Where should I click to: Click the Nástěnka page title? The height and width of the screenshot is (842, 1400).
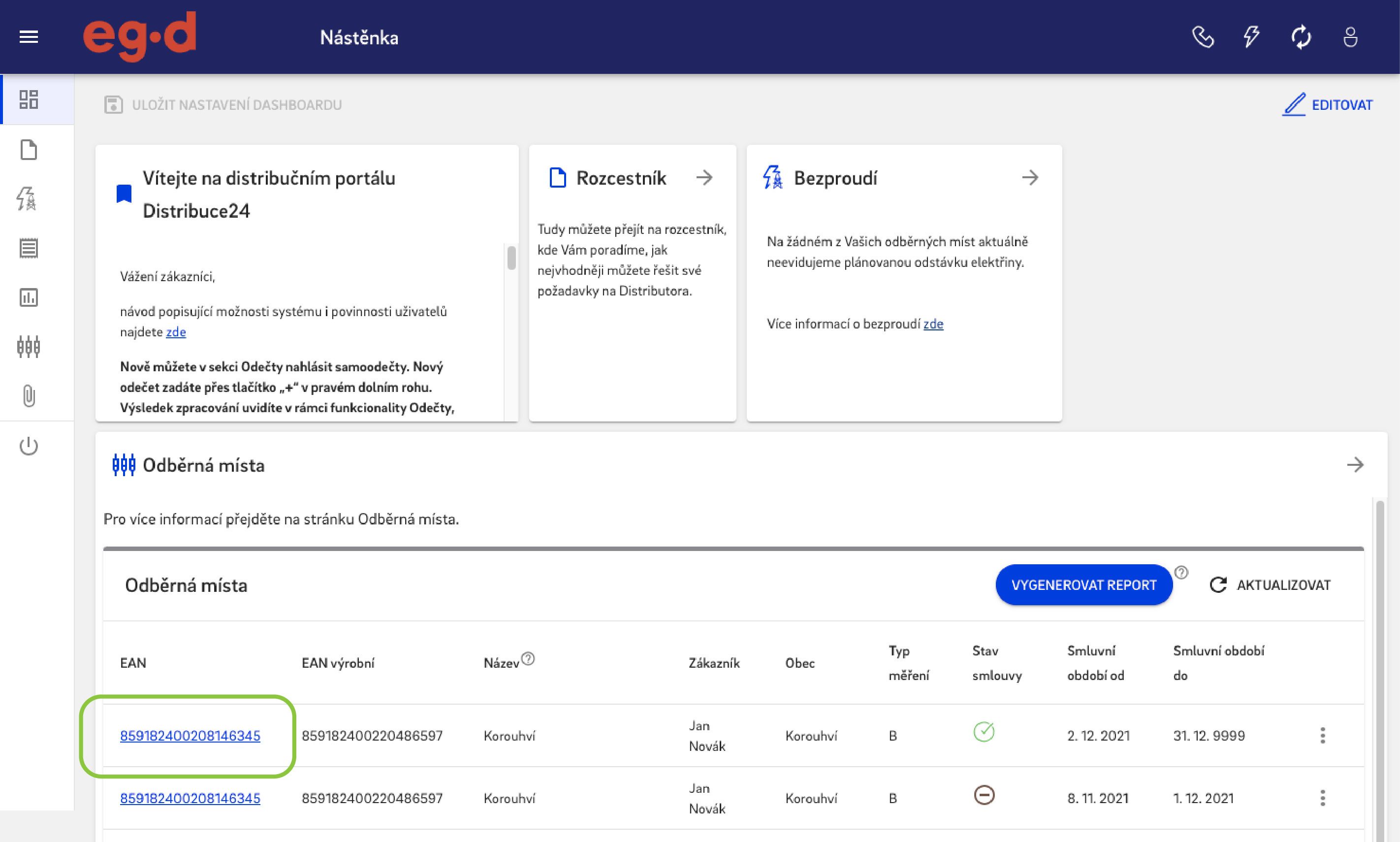click(359, 37)
